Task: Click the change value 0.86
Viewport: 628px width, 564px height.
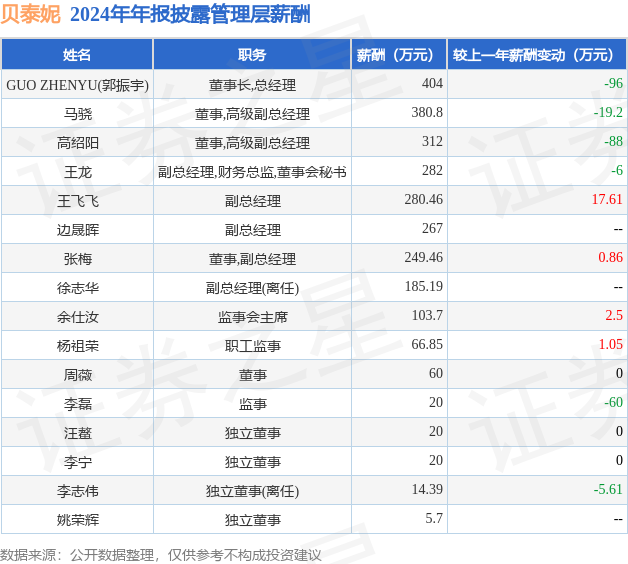Action: [x=610, y=257]
